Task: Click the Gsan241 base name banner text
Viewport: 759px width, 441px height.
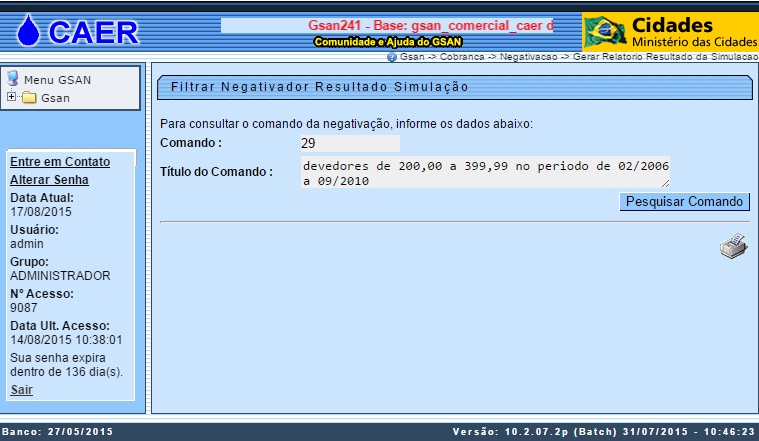Action: pos(431,25)
